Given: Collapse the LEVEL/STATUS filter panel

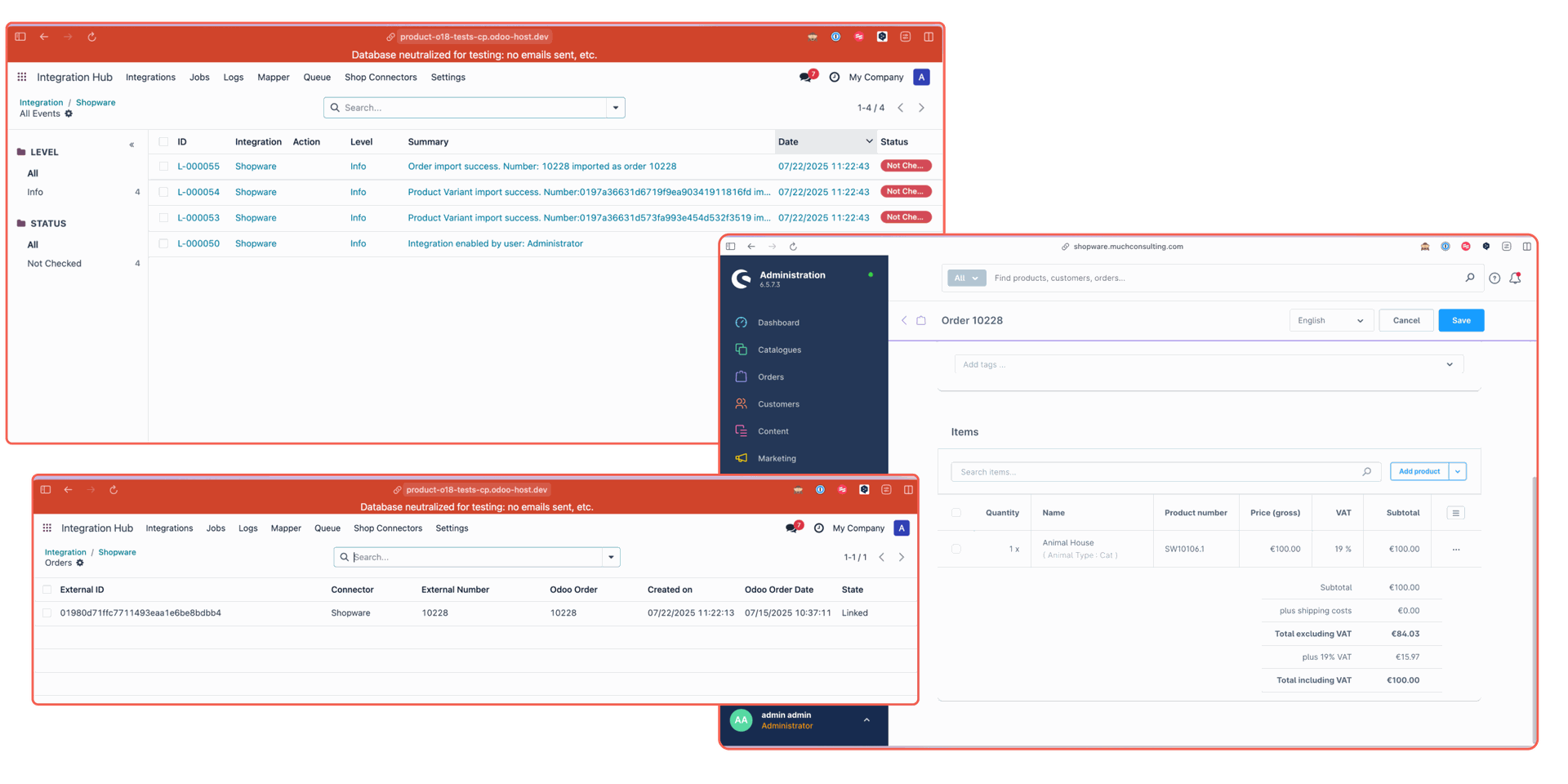Looking at the screenshot, I should (131, 145).
